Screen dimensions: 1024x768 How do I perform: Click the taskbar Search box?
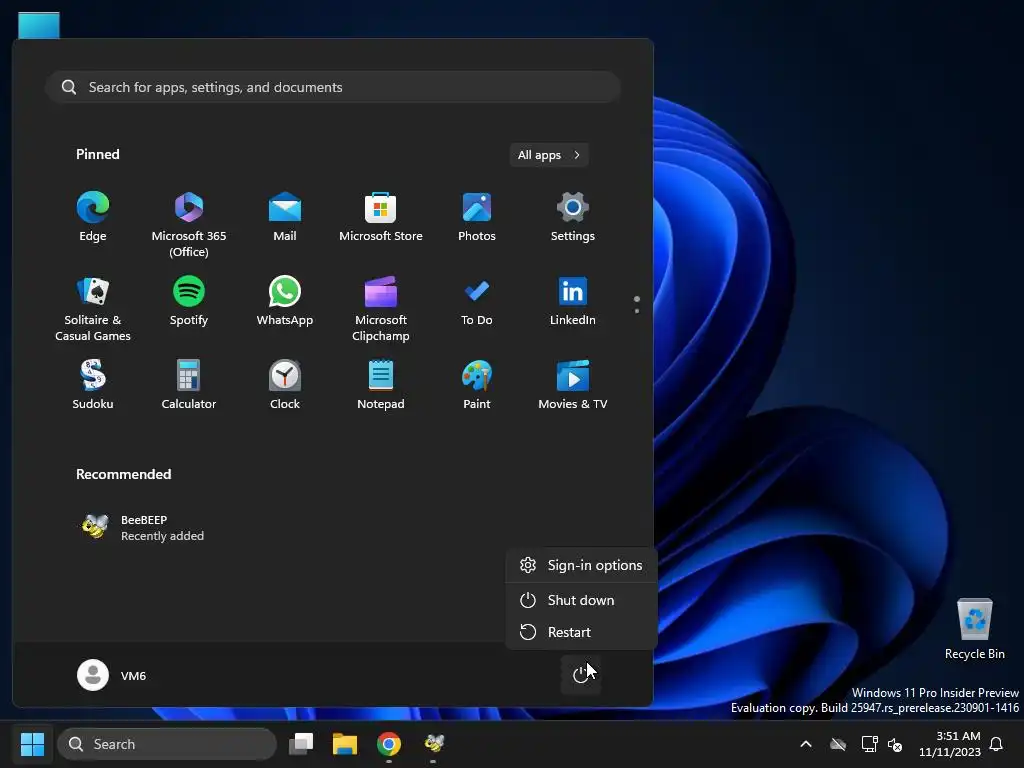167,744
